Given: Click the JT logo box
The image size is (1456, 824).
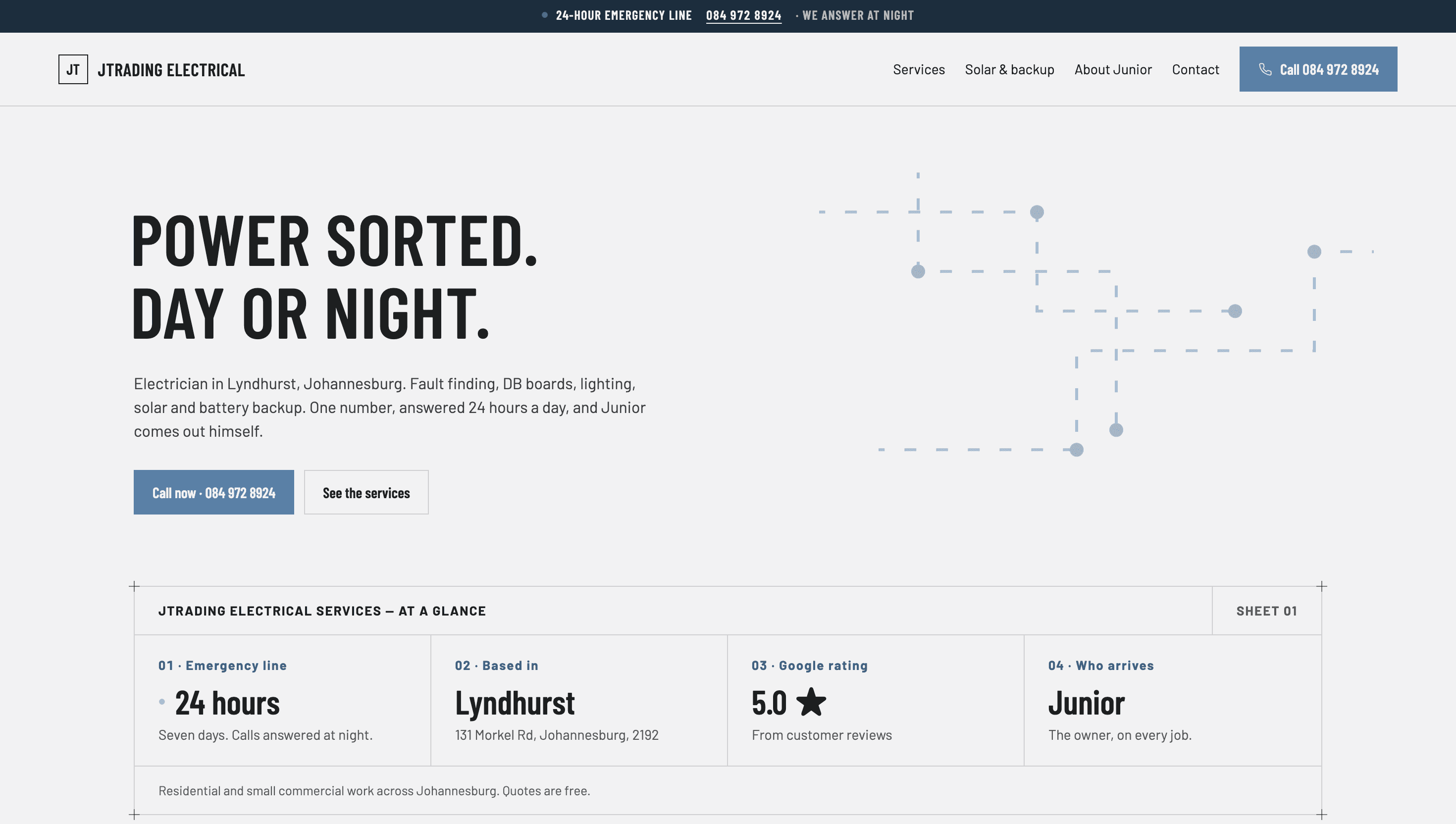Looking at the screenshot, I should [x=73, y=69].
